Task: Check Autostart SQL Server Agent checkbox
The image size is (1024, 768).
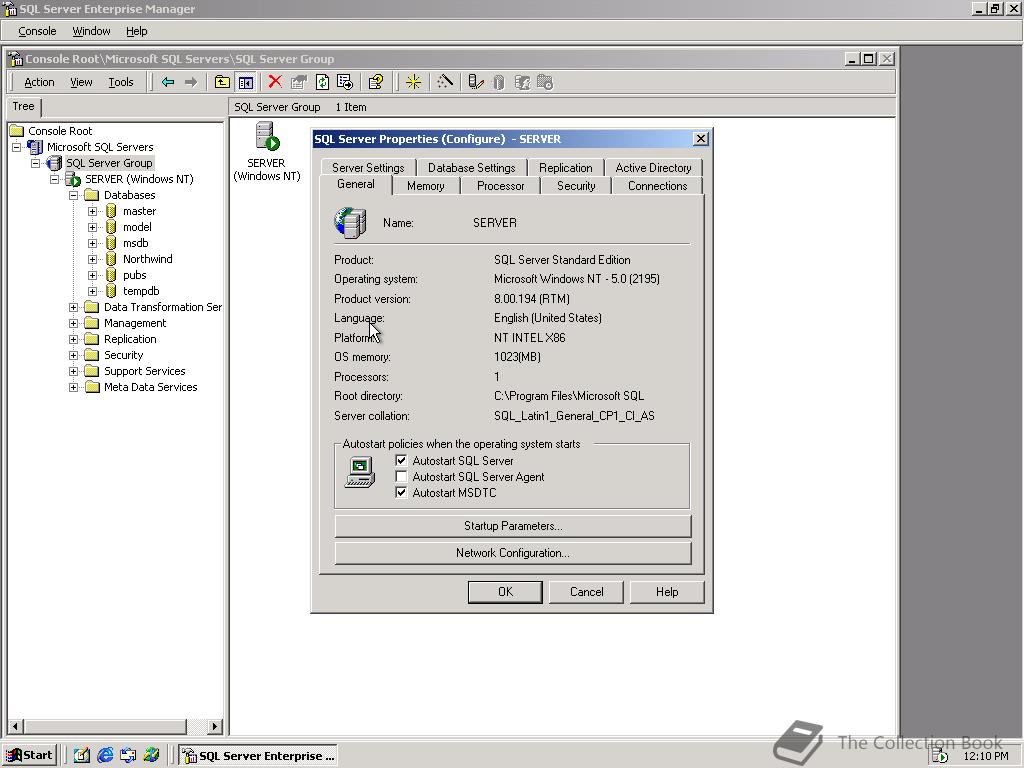Action: [x=401, y=477]
